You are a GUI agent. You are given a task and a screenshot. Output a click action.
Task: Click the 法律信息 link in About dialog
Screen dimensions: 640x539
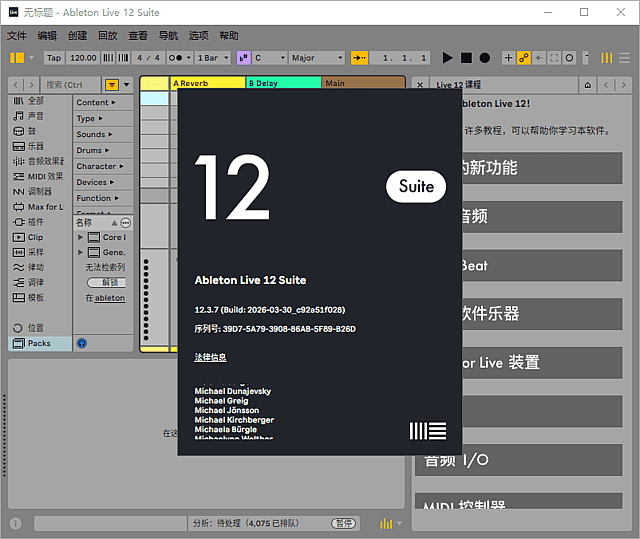click(x=210, y=357)
